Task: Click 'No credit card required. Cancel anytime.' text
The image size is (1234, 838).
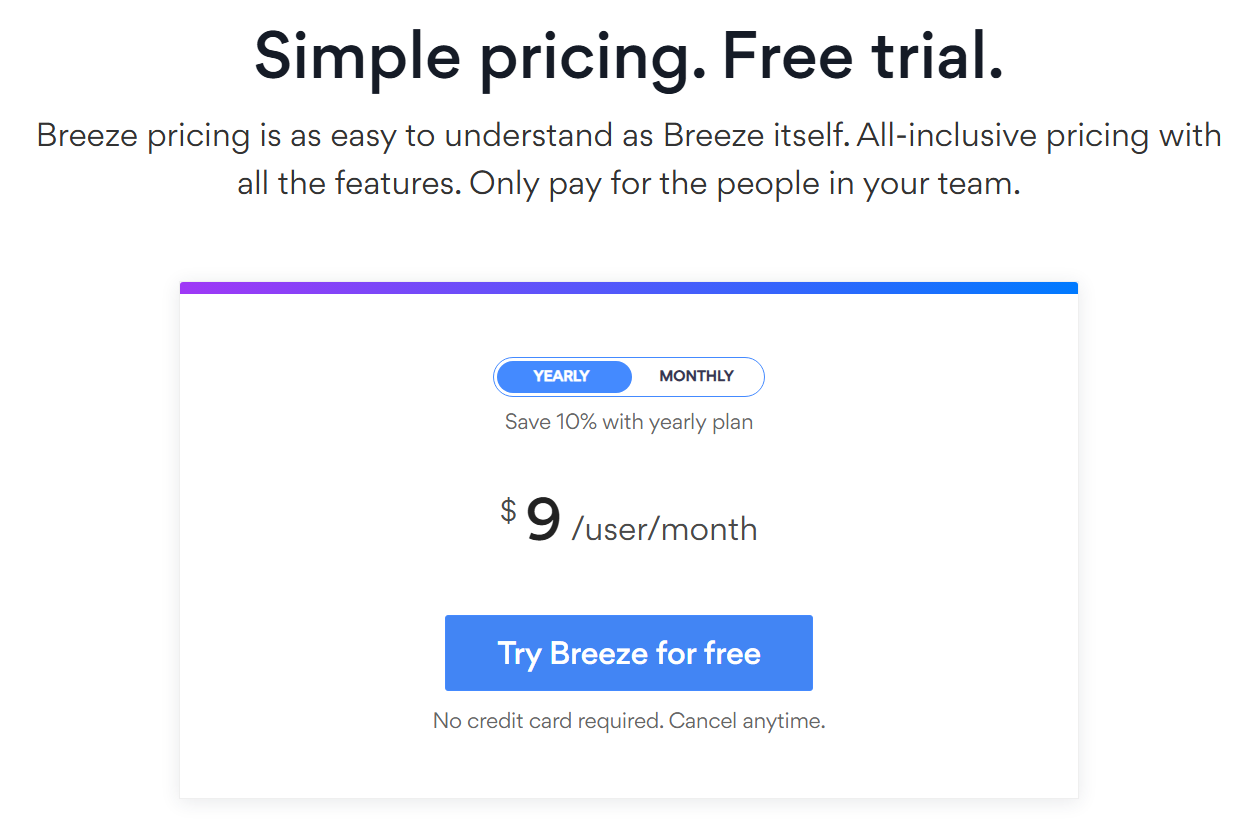Action: tap(628, 720)
